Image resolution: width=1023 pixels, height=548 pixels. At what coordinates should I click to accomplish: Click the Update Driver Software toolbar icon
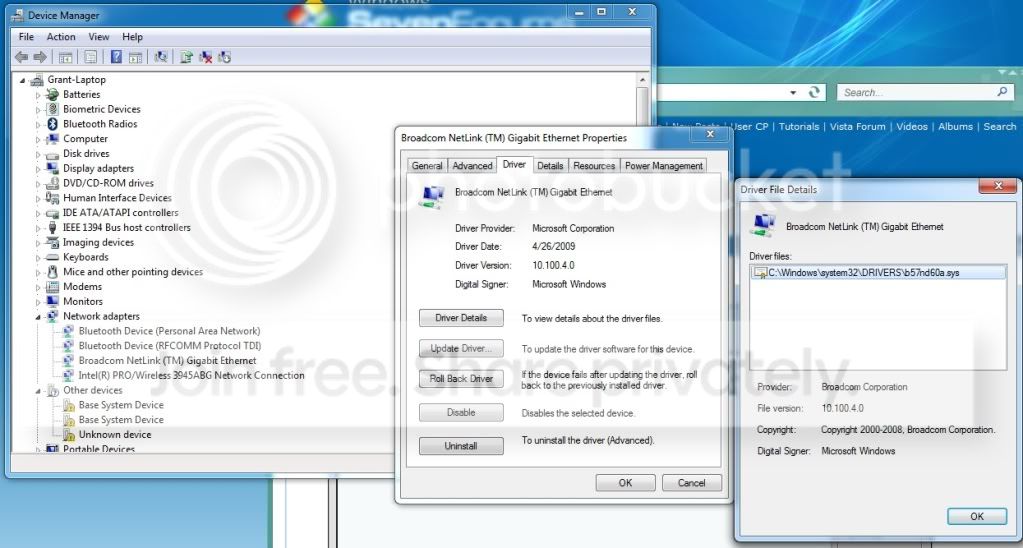[x=187, y=57]
